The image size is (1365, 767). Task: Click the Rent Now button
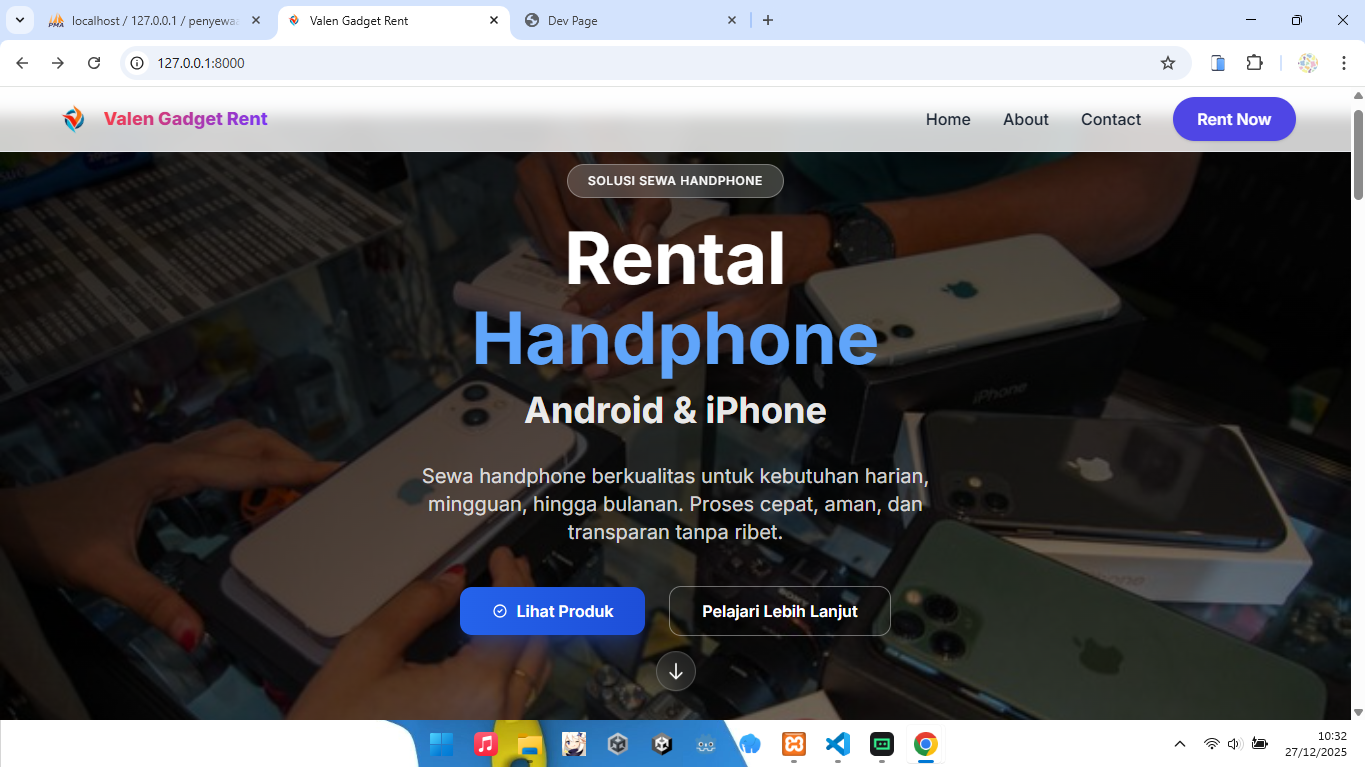click(x=1233, y=119)
